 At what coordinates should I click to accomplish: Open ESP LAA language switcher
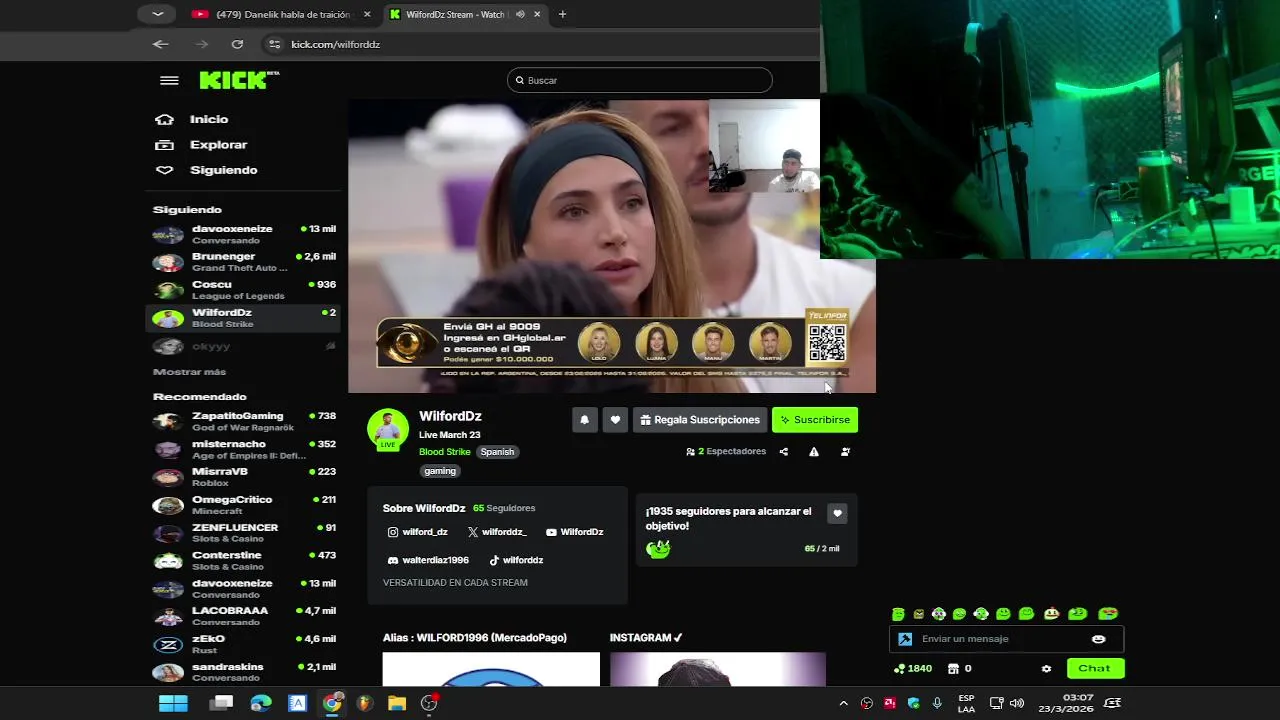click(966, 703)
